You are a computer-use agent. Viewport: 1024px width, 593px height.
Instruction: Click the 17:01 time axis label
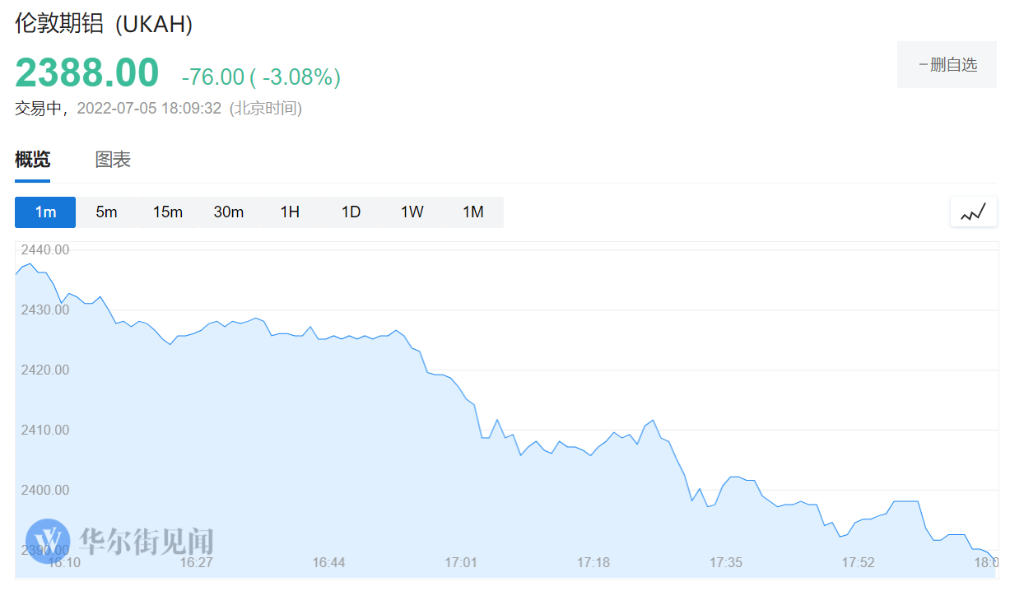point(461,563)
